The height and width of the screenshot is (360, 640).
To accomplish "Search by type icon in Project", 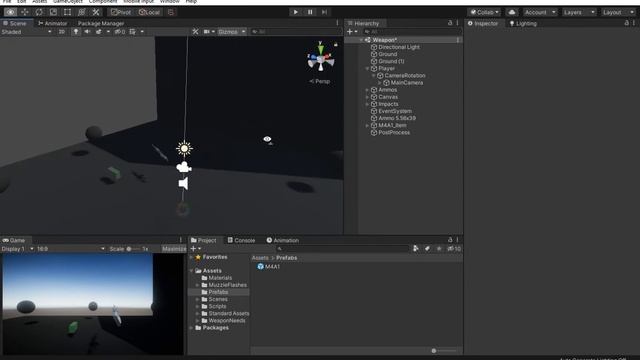I will (x=416, y=249).
